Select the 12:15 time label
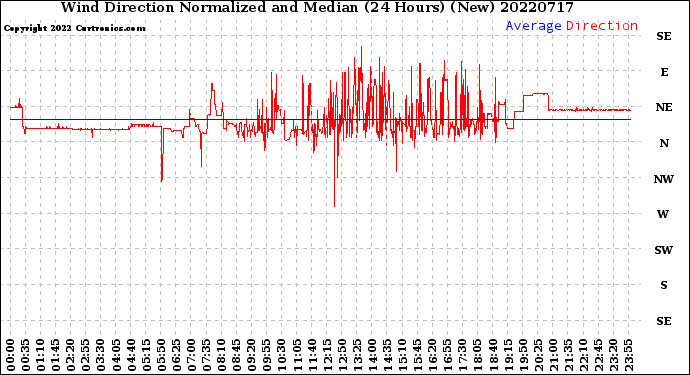This screenshot has height=375, width=690. 327,355
